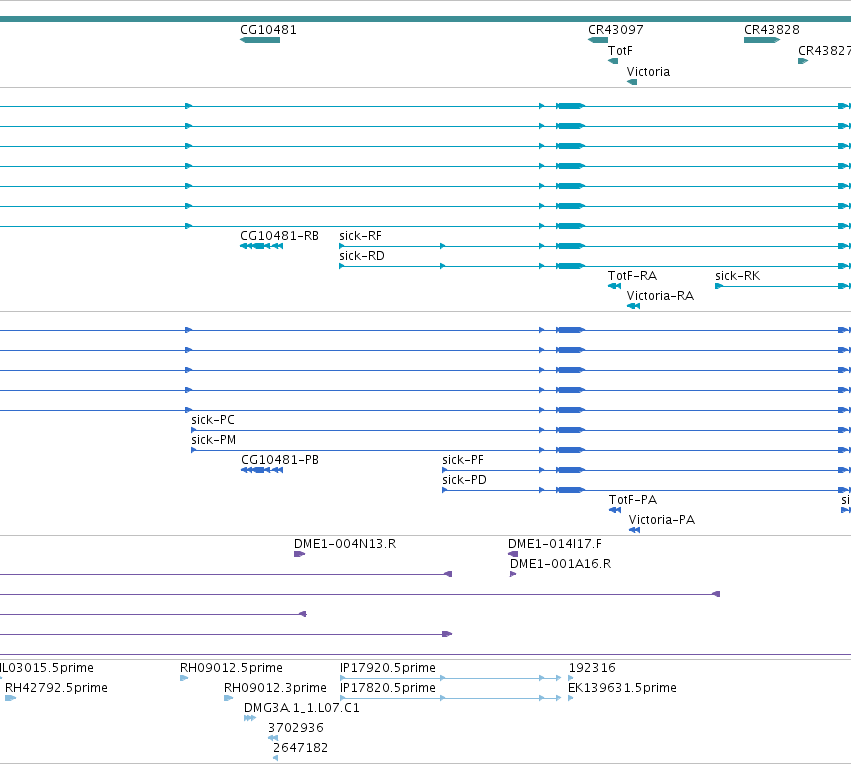Click the Victoria-PA protein label
The width and height of the screenshot is (851, 764).
[662, 520]
